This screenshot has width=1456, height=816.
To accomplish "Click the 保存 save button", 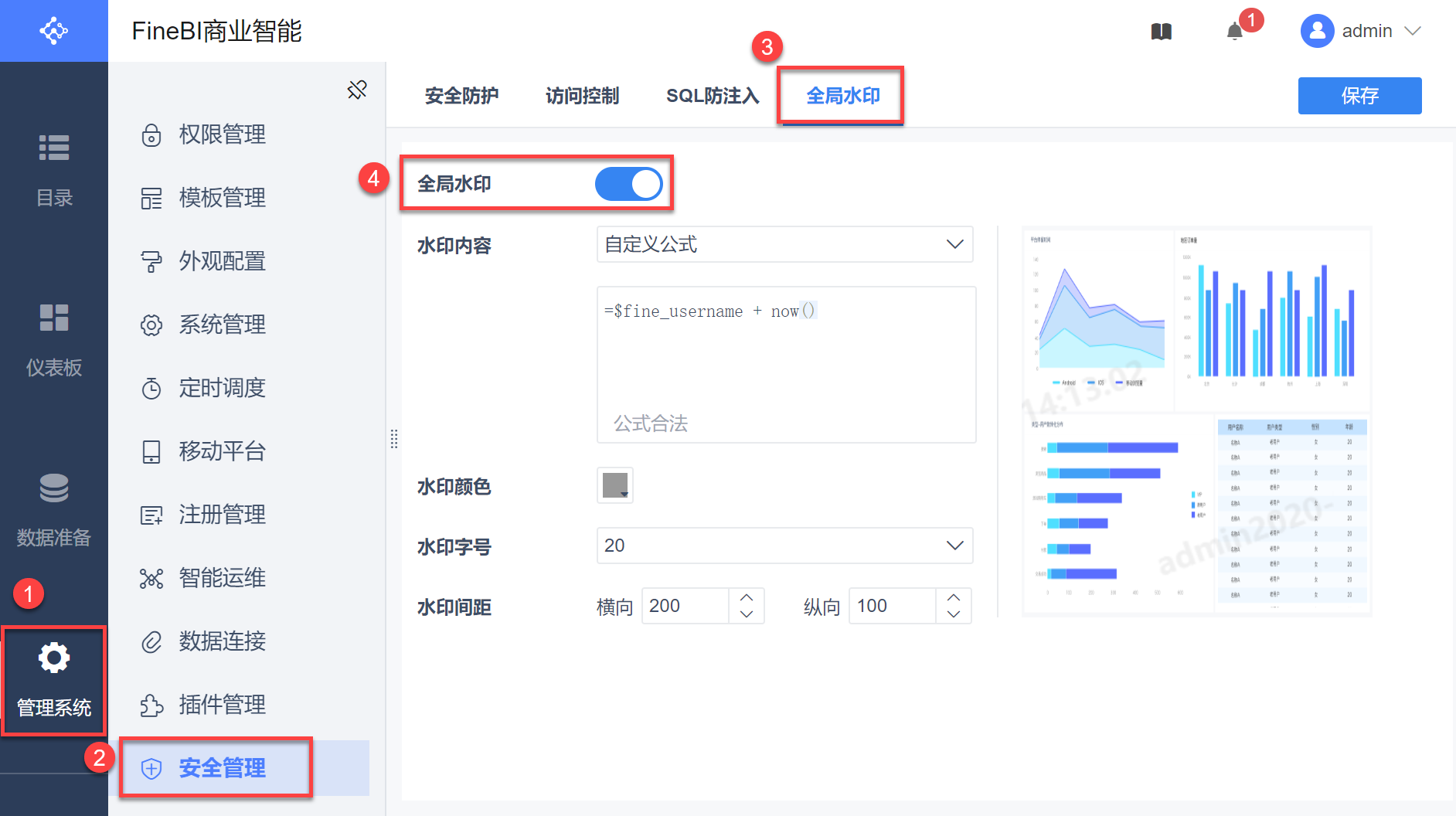I will [x=1360, y=96].
